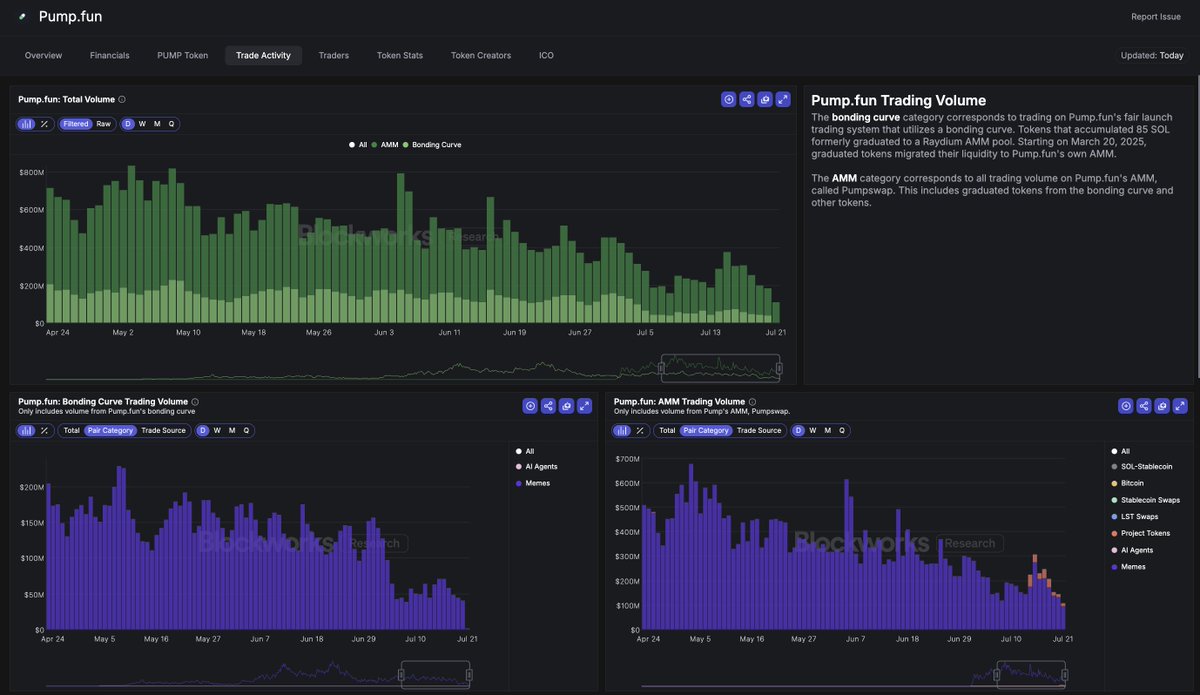Toggle Memes in AMM legend
This screenshot has height=695, width=1200.
coord(1128,567)
